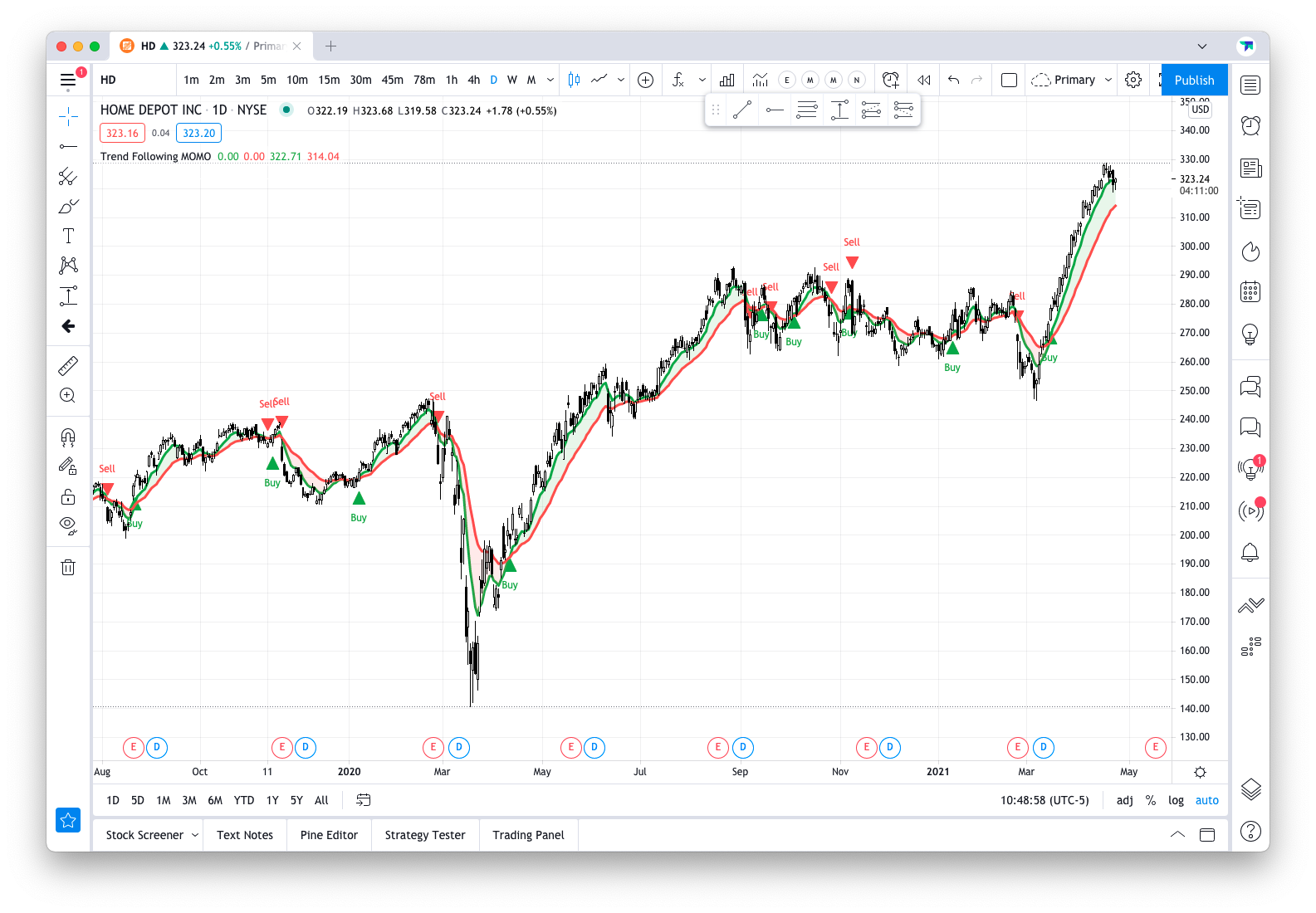The image size is (1316, 913).
Task: Open the go to date picker
Action: pos(363,800)
